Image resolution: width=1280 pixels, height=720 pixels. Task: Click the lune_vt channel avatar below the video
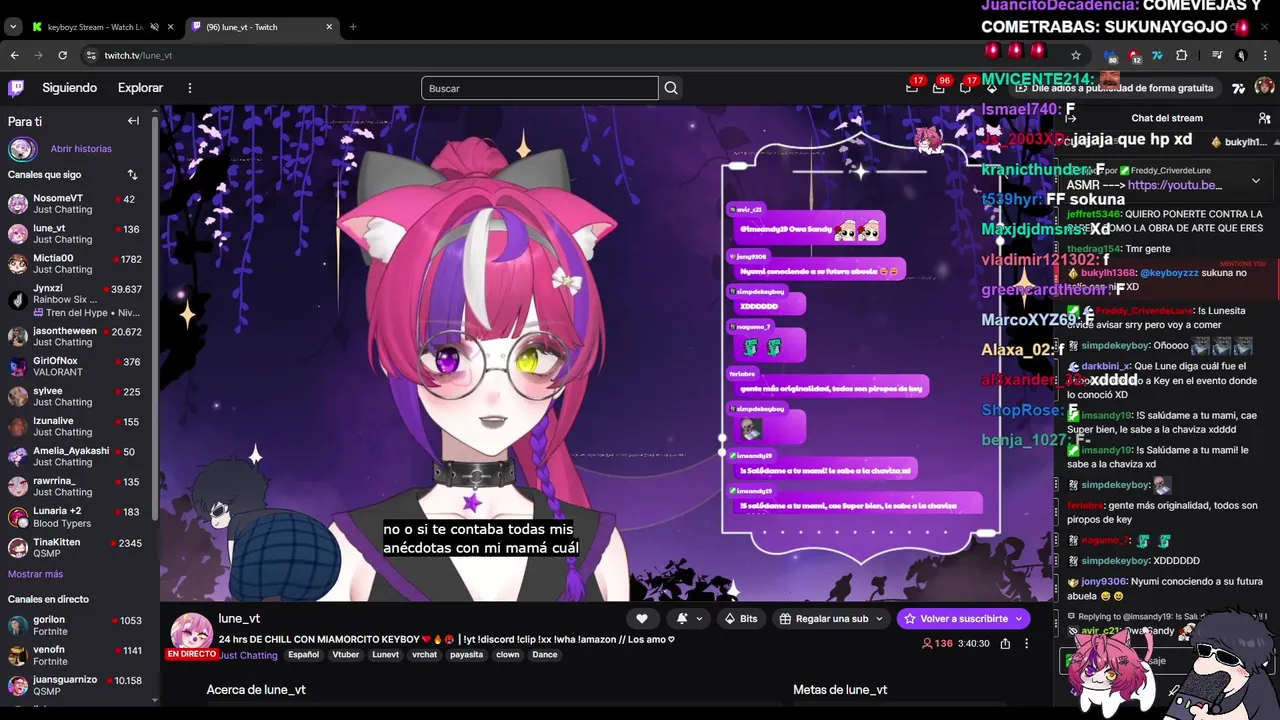coord(191,632)
